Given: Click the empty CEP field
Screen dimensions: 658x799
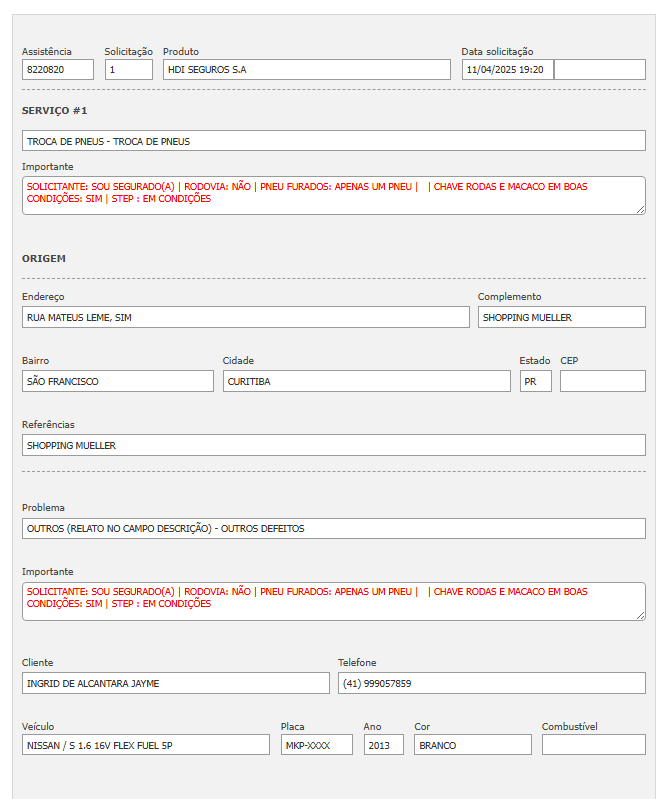Looking at the screenshot, I should click(x=602, y=381).
